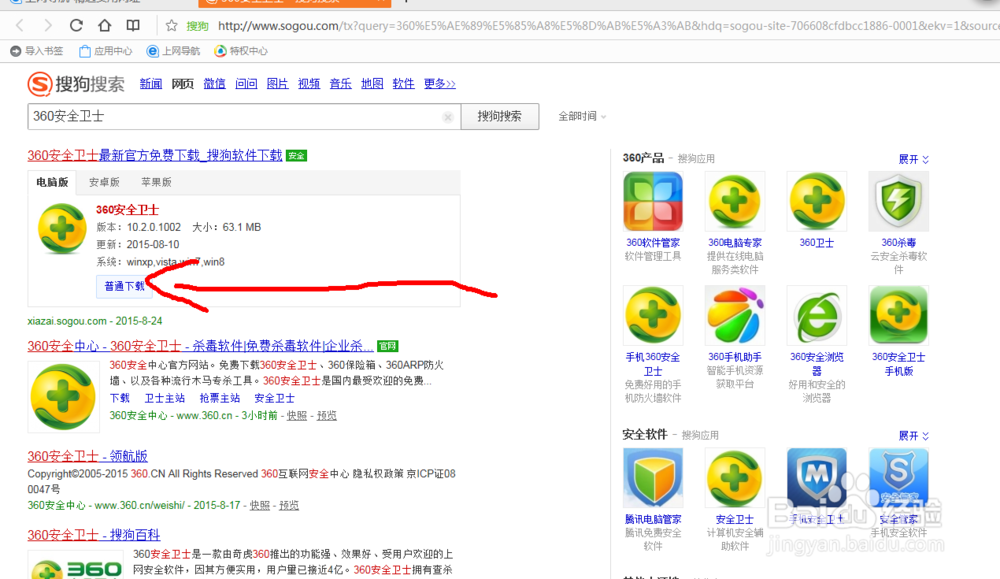Reload the page with refresh icon

pos(76,26)
